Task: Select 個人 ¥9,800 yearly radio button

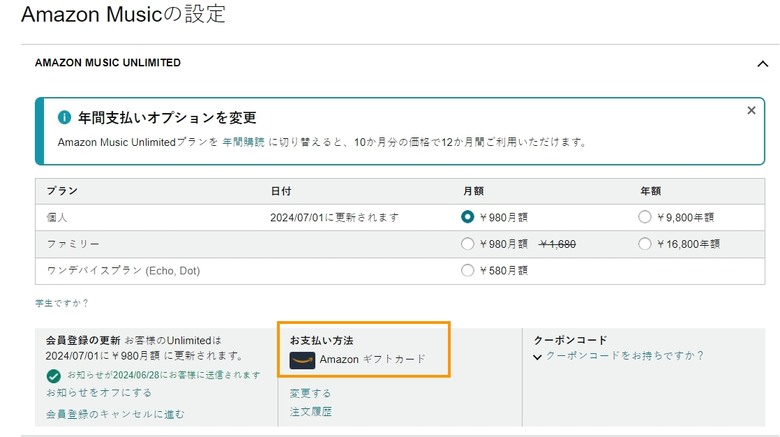Action: [x=644, y=217]
